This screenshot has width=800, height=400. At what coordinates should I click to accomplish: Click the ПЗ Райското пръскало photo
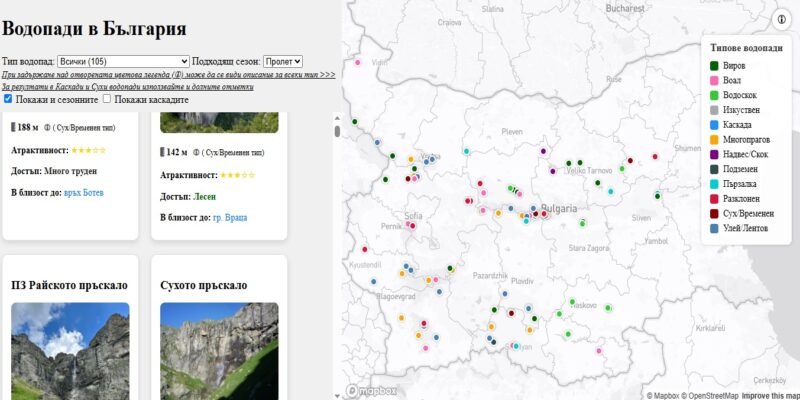pyautogui.click(x=70, y=351)
